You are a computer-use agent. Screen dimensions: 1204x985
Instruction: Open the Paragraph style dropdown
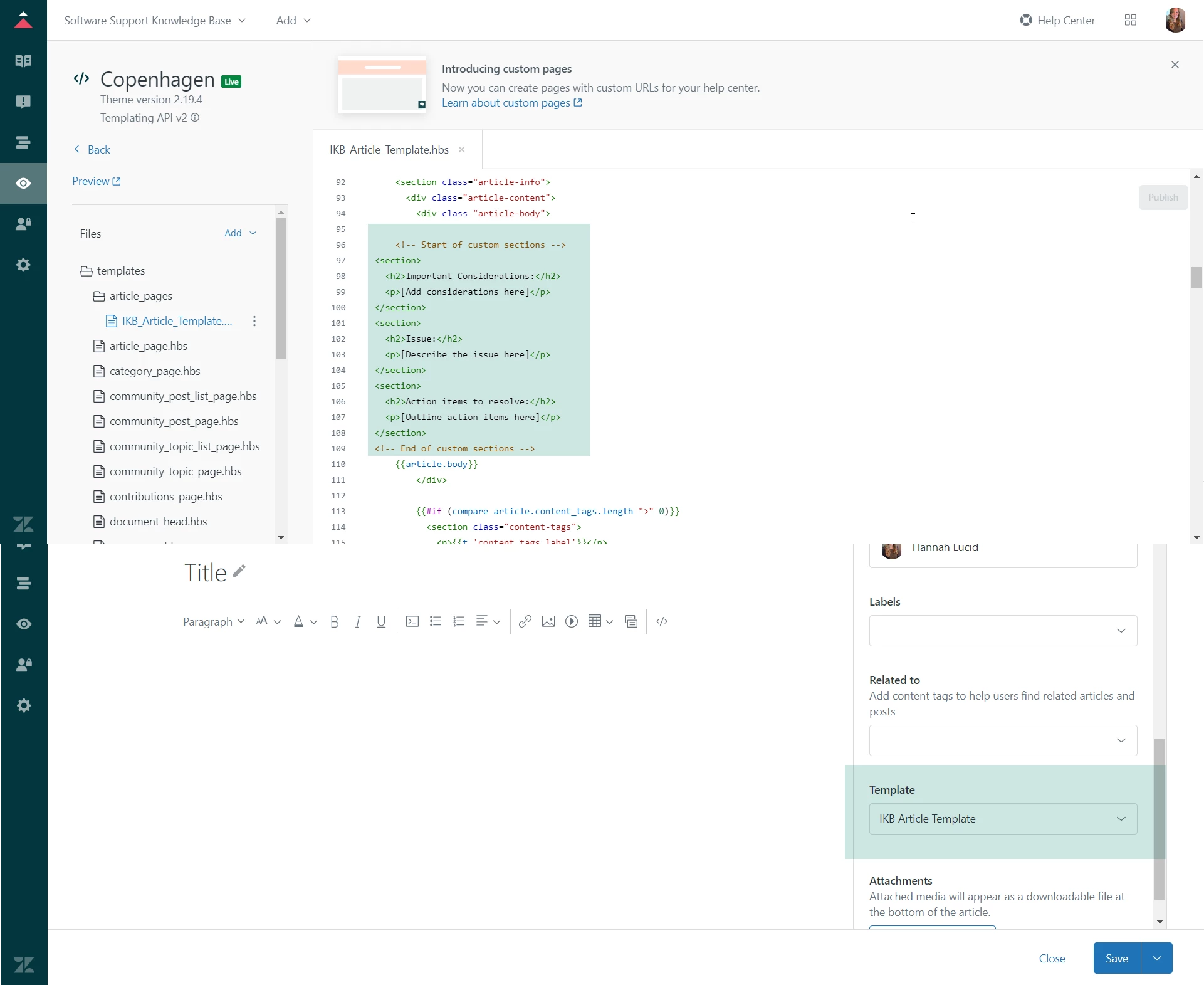click(x=213, y=621)
